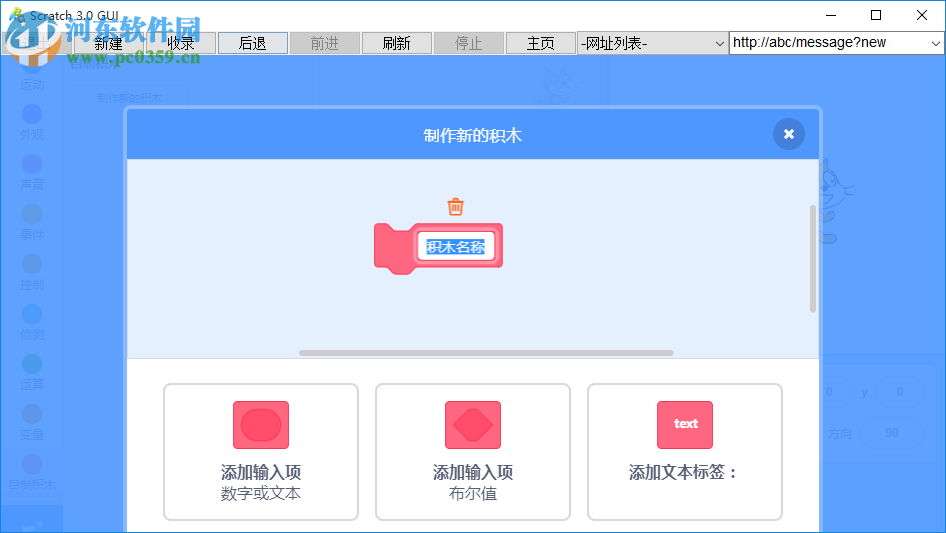The width and height of the screenshot is (946, 533).
Task: Minimize the Scratch 3.0 GUI window
Action: tap(831, 15)
